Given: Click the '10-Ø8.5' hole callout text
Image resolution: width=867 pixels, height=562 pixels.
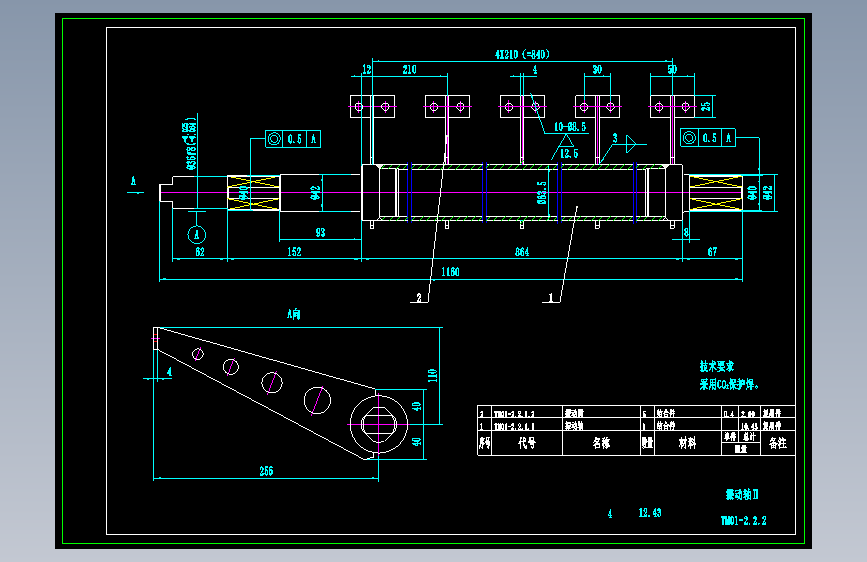Looking at the screenshot, I should click(x=570, y=127).
